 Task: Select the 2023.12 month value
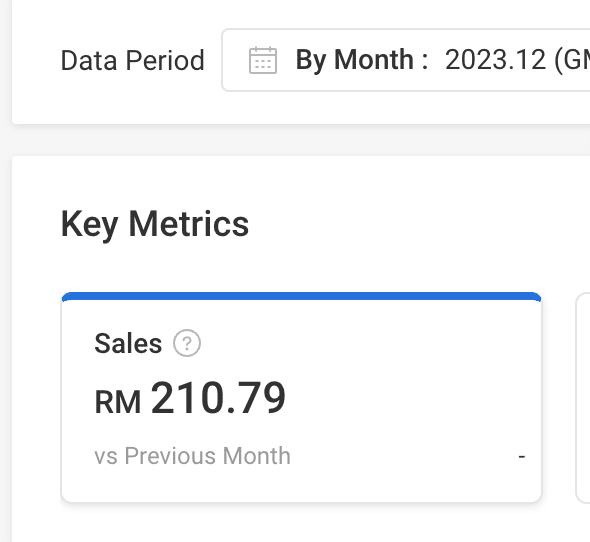click(495, 60)
